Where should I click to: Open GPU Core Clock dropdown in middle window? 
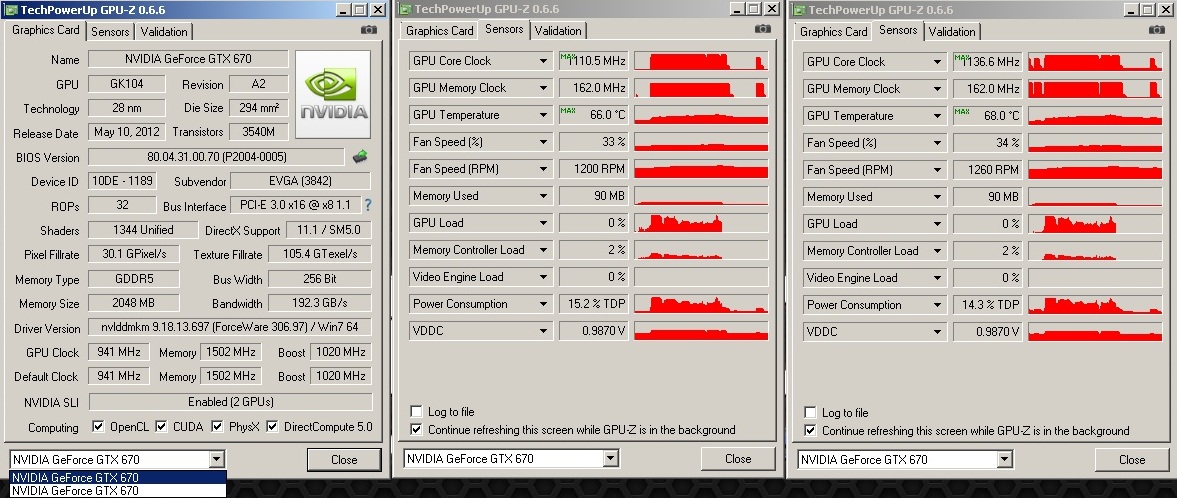click(x=543, y=61)
